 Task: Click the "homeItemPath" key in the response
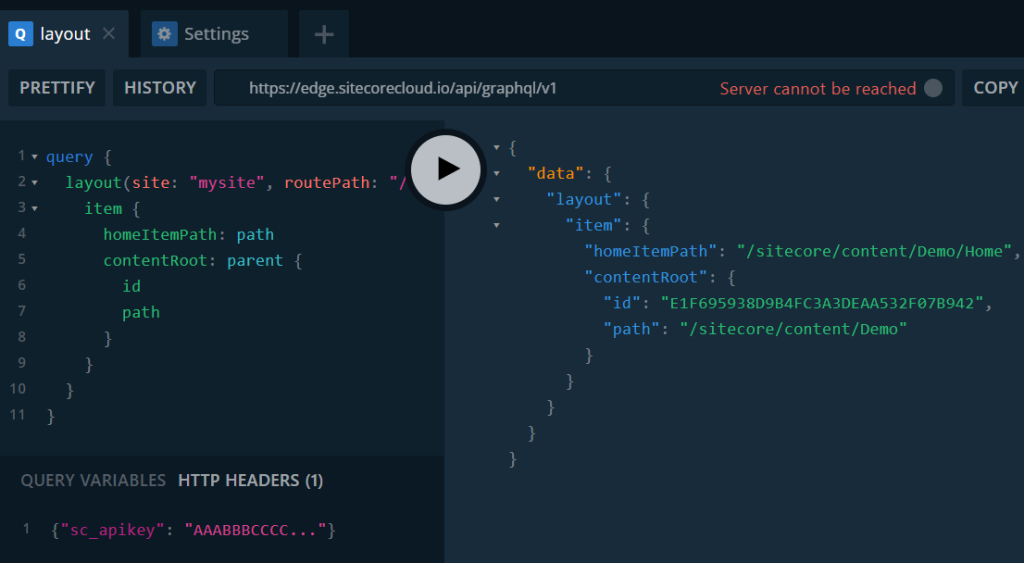coord(650,251)
